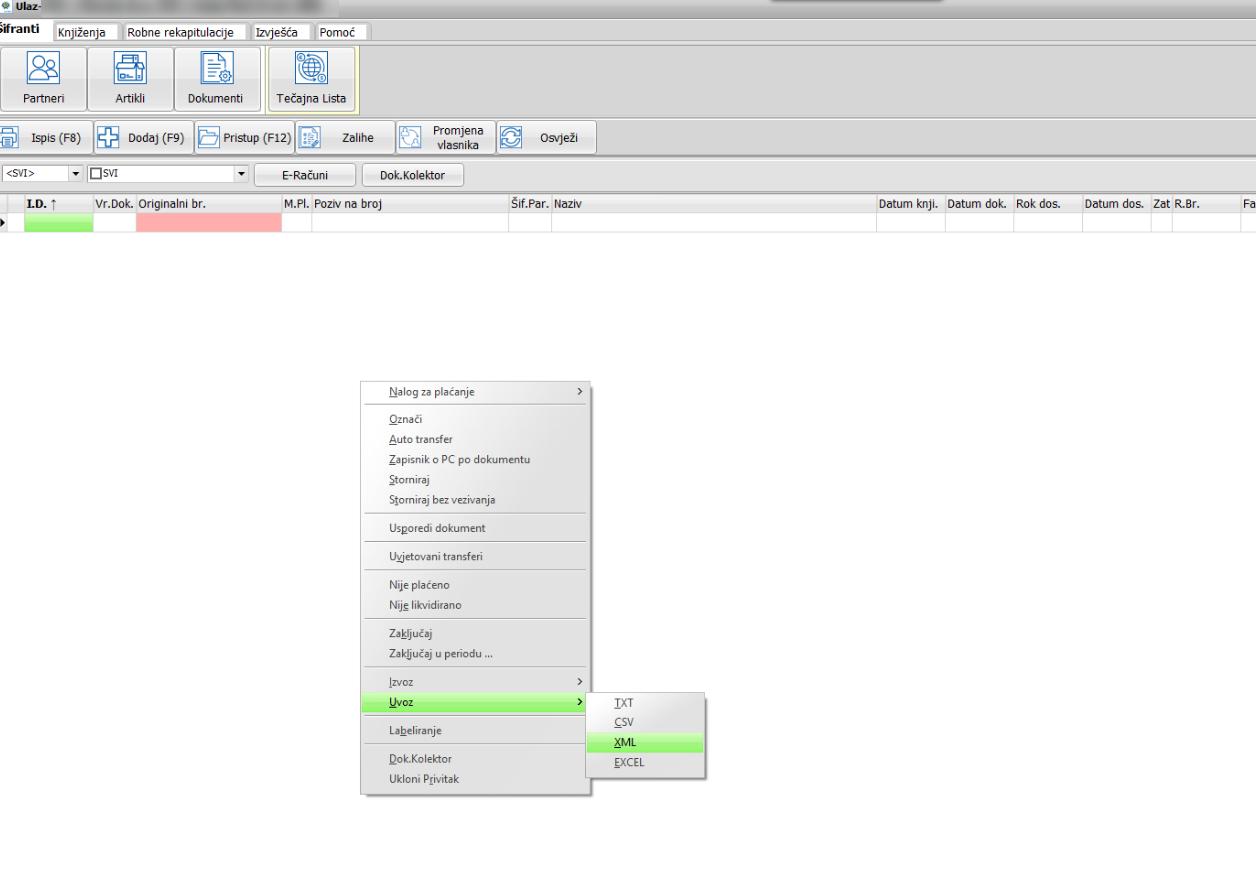1256x869 pixels.
Task: Switch to the Knjiženja tab
Action: [x=82, y=32]
